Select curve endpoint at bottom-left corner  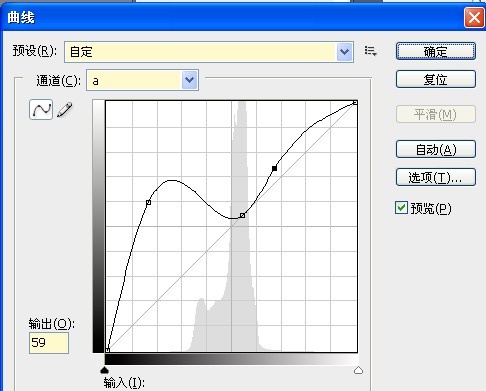[x=107, y=350]
